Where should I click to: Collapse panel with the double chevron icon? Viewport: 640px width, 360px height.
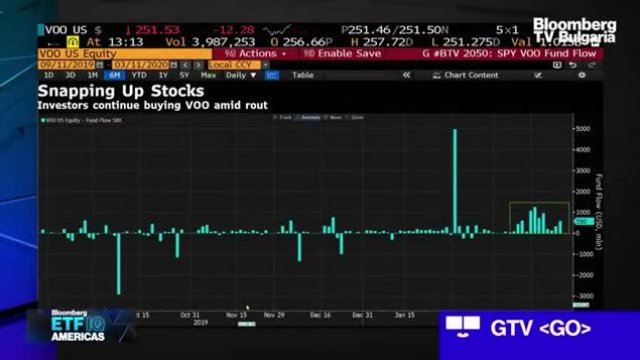(407, 75)
